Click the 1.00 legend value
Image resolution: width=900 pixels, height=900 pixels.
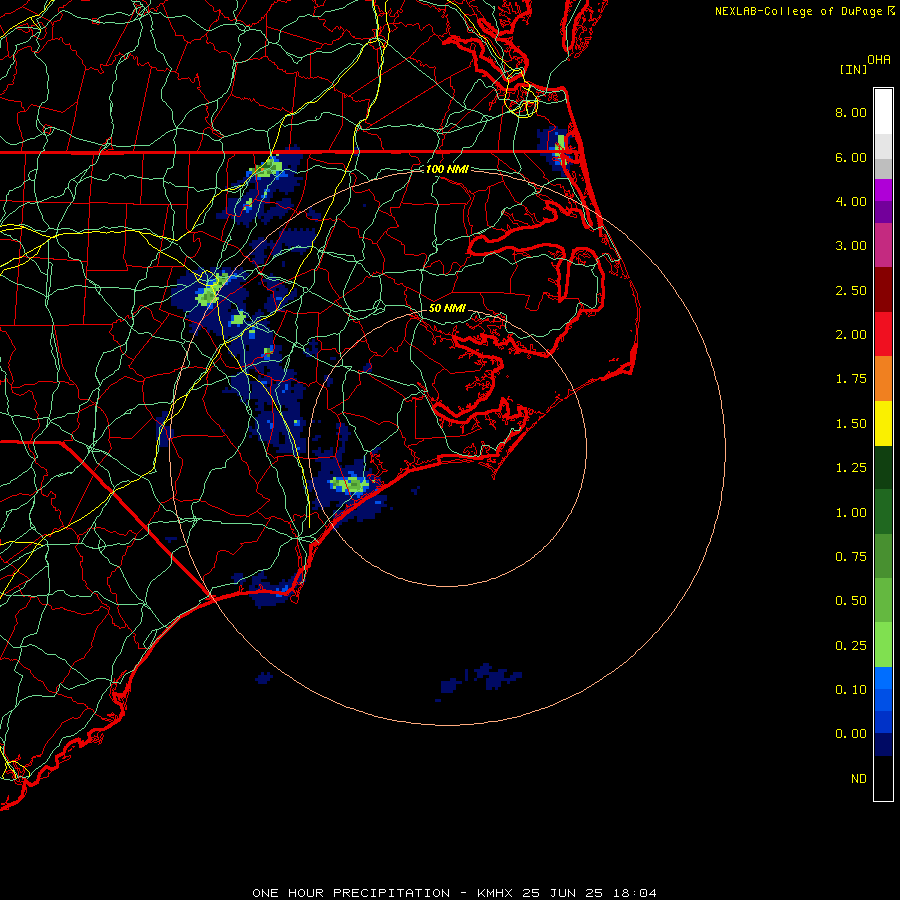pos(851,513)
